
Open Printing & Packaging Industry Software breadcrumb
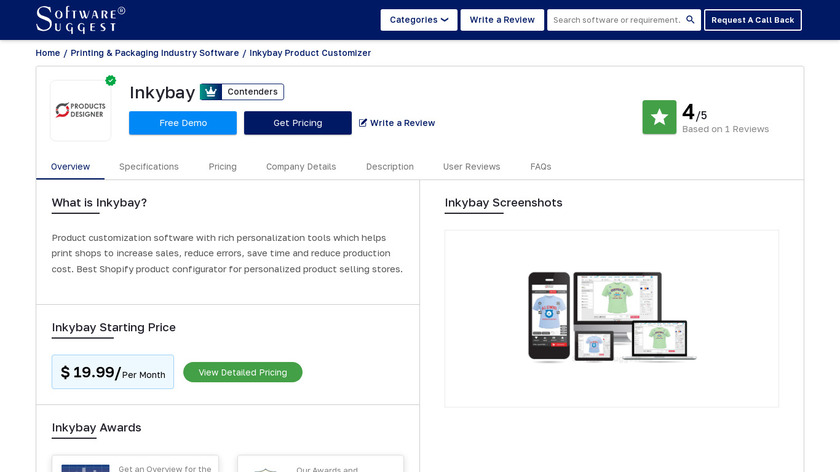tap(155, 53)
